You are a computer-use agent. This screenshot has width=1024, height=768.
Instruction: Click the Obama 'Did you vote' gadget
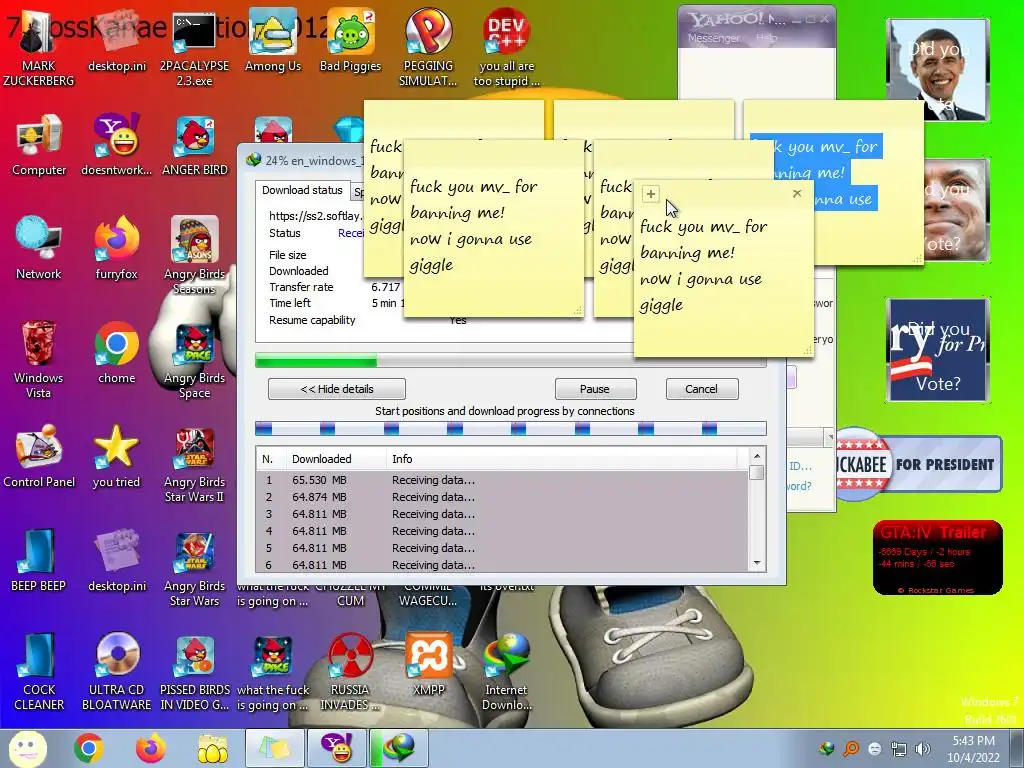click(937, 70)
